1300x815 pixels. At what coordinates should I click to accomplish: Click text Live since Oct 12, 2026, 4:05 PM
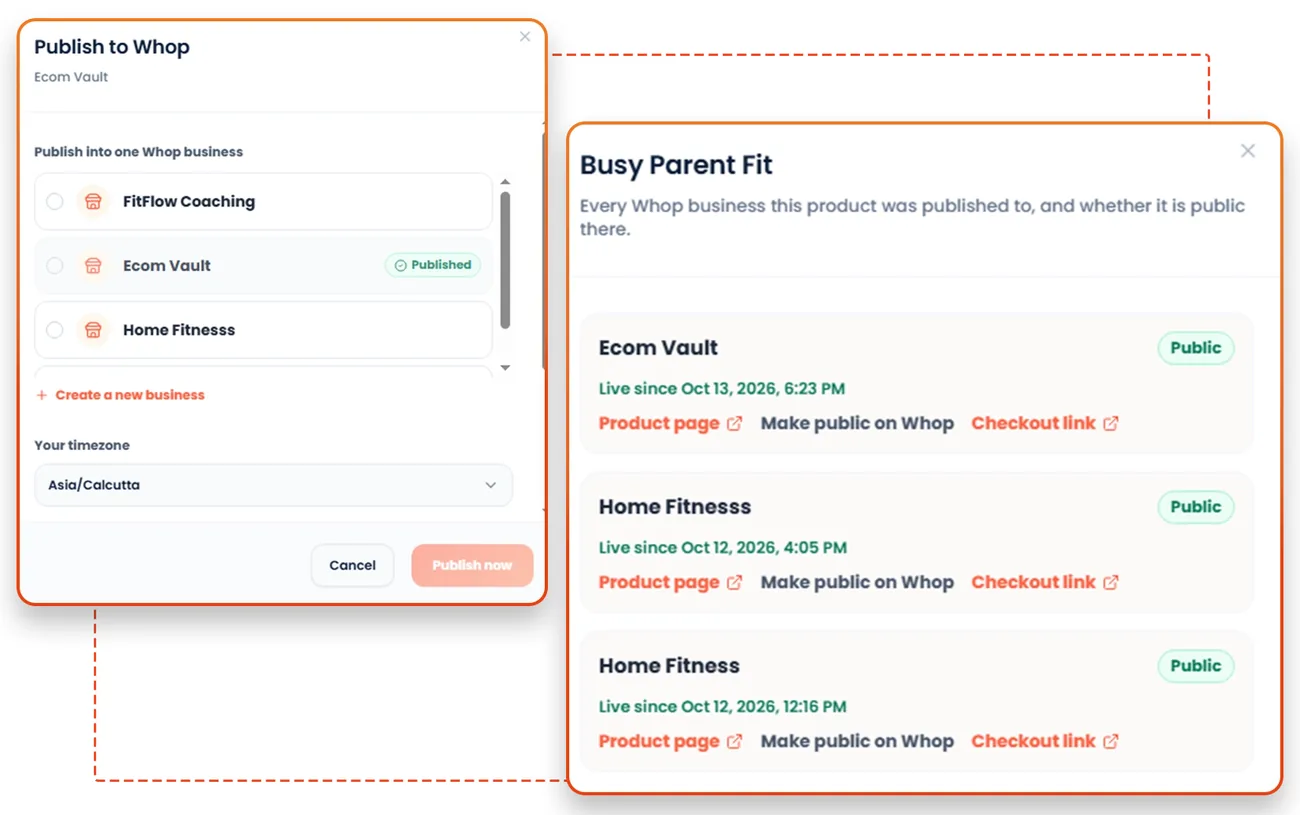(x=723, y=547)
